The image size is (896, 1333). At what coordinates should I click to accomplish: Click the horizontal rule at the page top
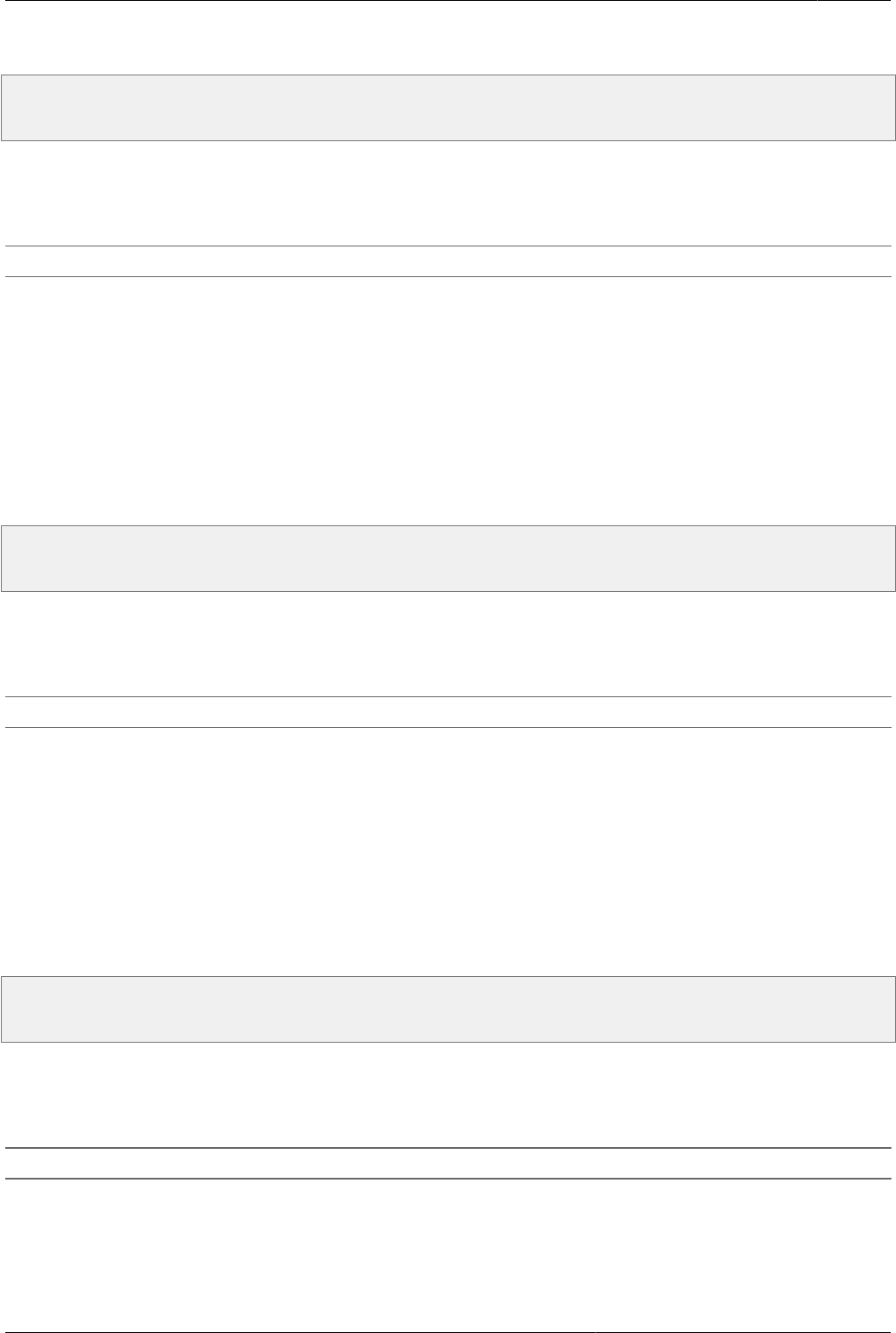click(447, 1)
